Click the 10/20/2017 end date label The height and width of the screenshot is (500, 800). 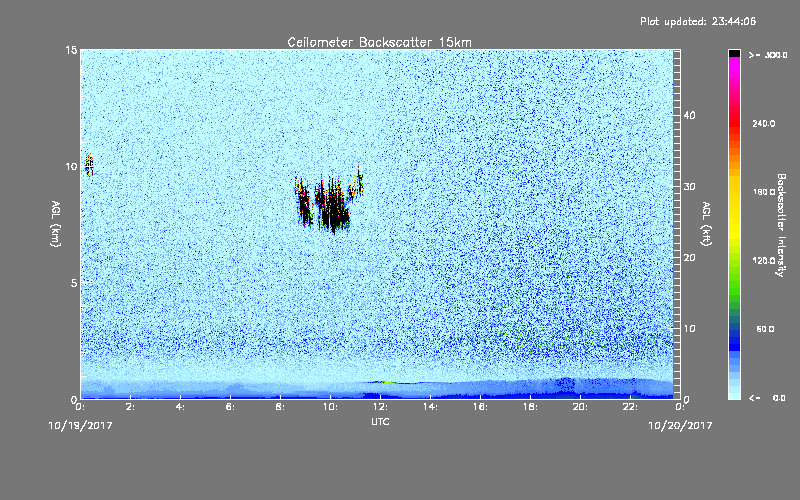pyautogui.click(x=680, y=426)
